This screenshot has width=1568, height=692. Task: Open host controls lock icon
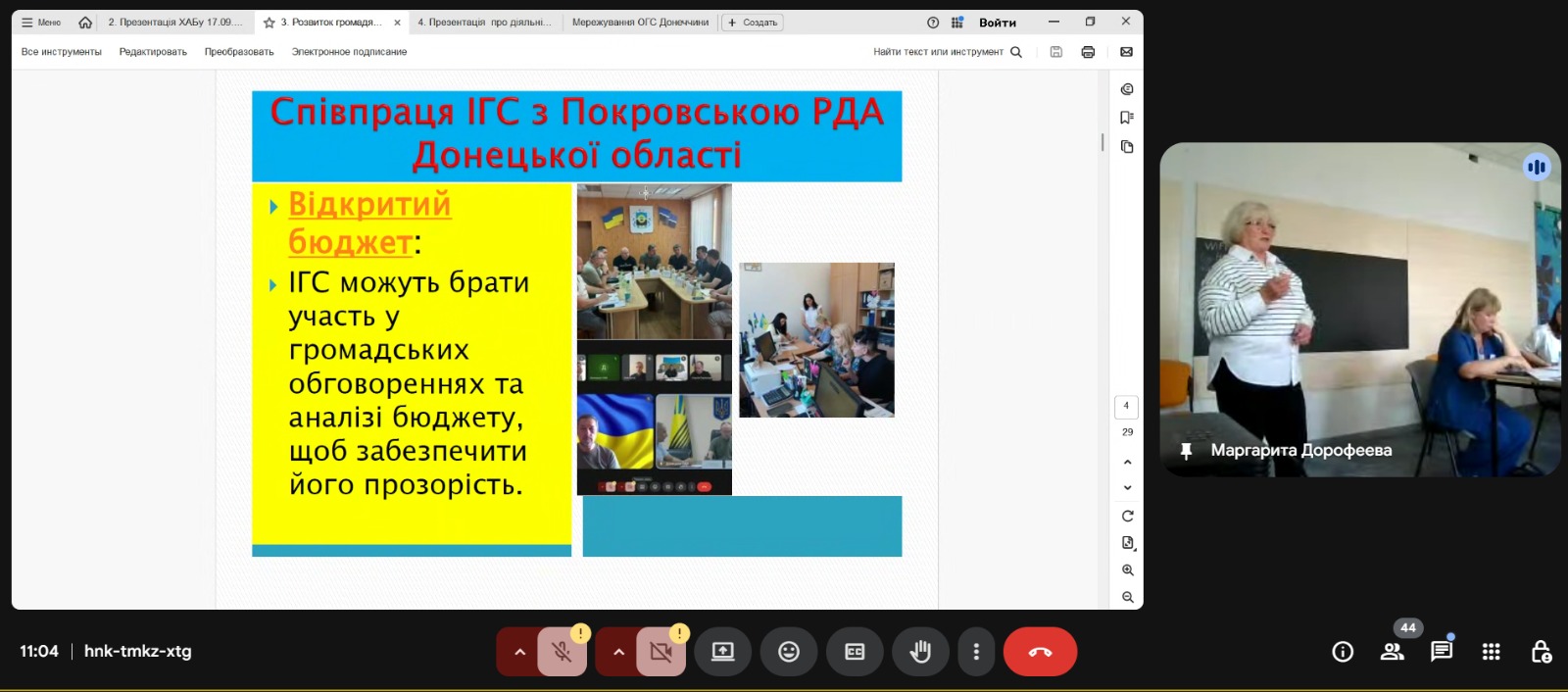pos(1541,652)
